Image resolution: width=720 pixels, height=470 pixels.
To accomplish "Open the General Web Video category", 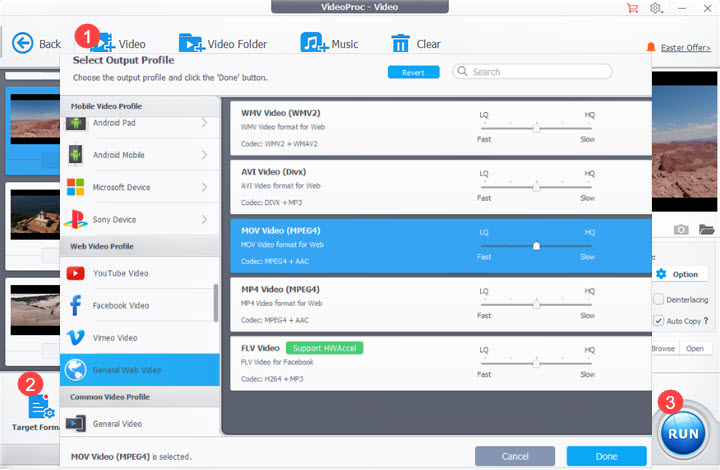I will click(140, 369).
